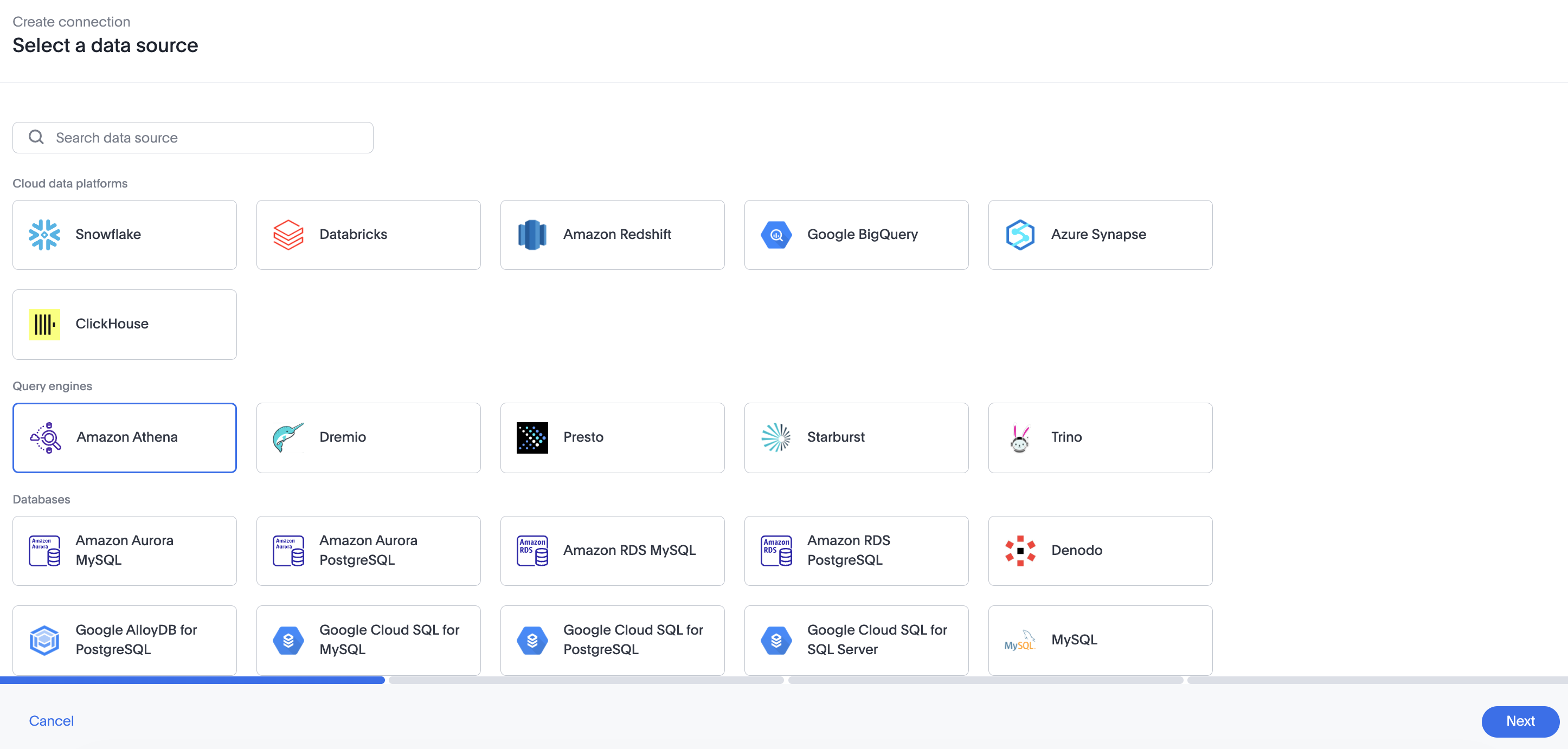The height and width of the screenshot is (749, 1568).
Task: Select the Presto query engine
Action: pyautogui.click(x=612, y=437)
